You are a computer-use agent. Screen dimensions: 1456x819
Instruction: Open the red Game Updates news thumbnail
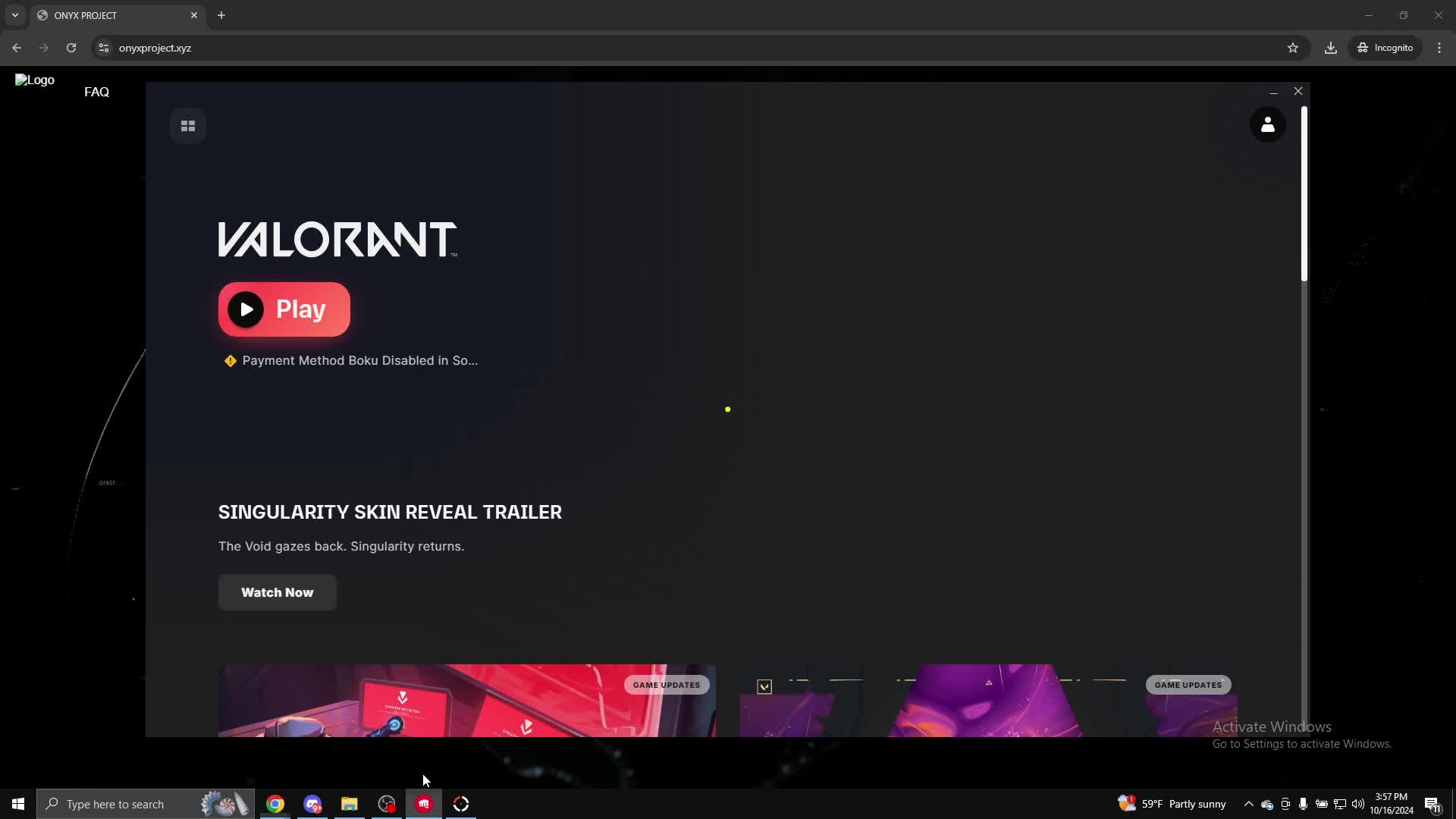tap(466, 701)
